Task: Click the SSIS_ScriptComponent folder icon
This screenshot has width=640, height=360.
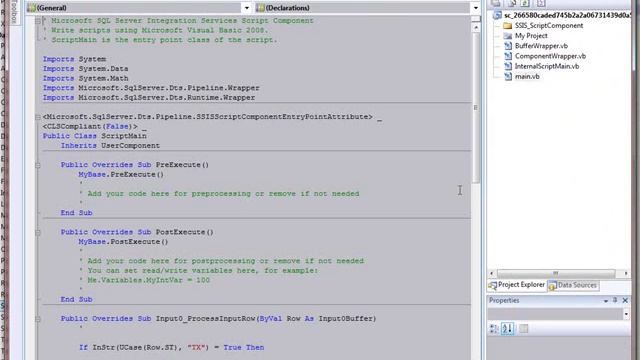Action: (508, 26)
